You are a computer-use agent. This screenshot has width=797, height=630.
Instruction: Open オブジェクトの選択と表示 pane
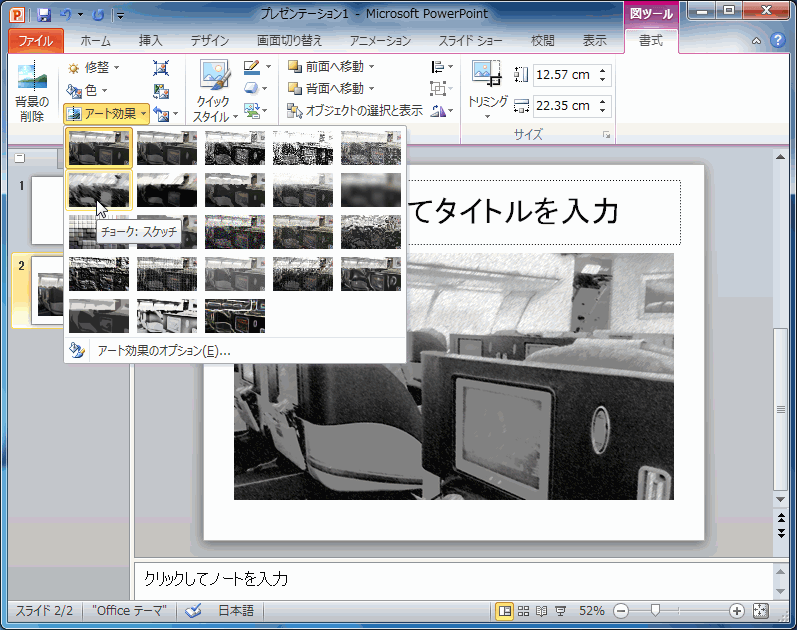point(355,110)
